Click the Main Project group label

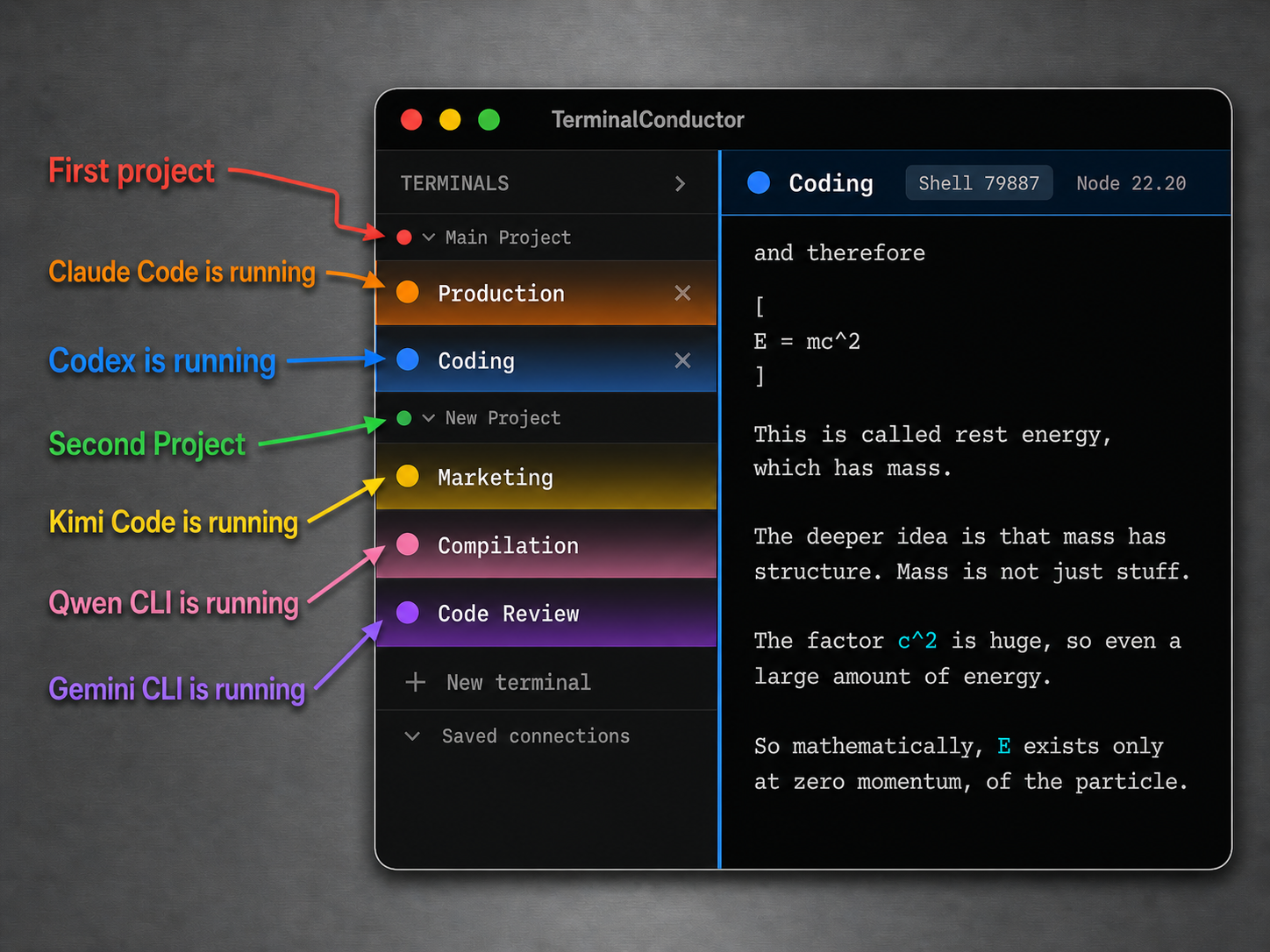point(508,238)
